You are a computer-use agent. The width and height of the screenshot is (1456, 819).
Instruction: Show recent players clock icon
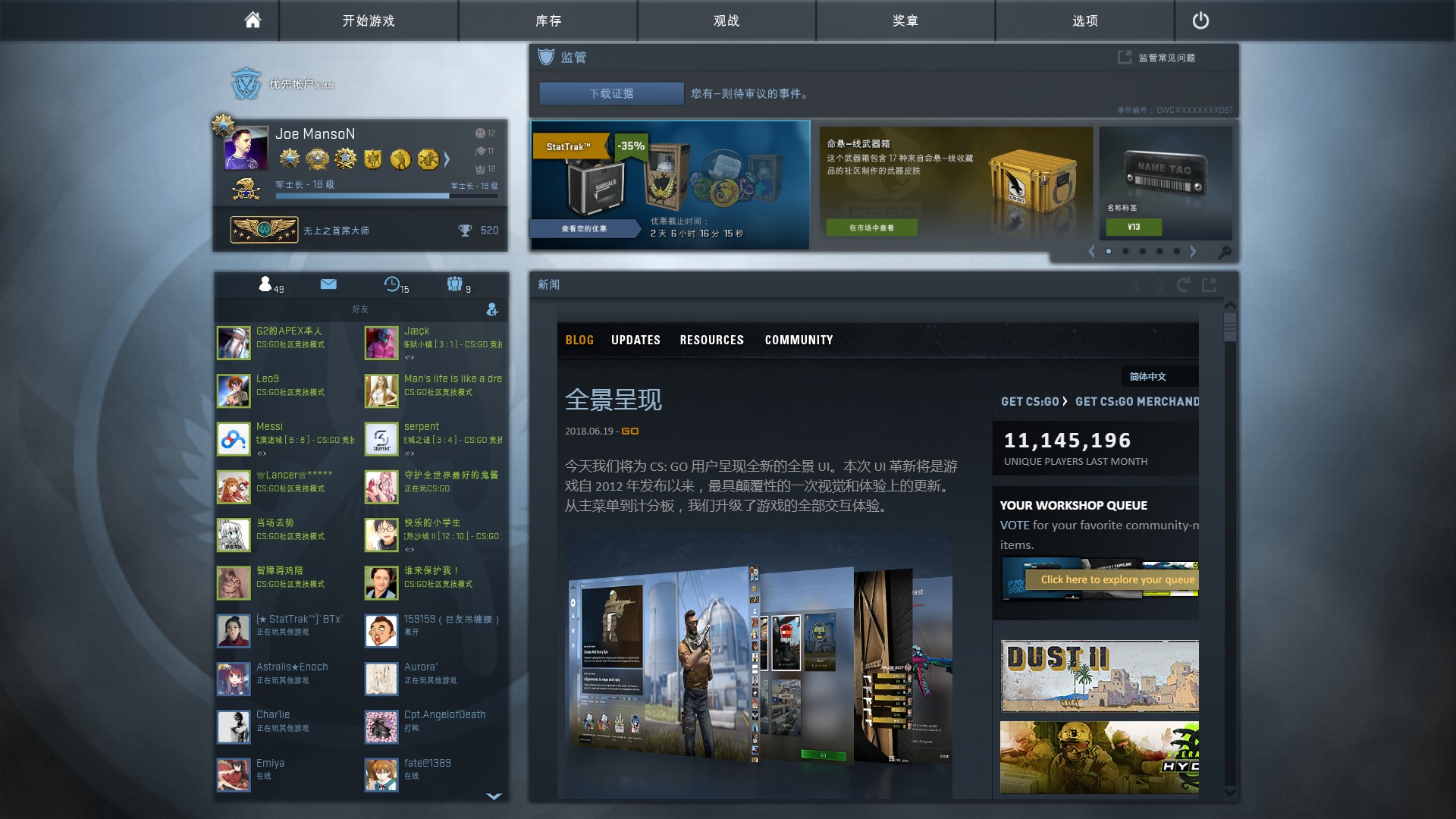click(x=392, y=284)
